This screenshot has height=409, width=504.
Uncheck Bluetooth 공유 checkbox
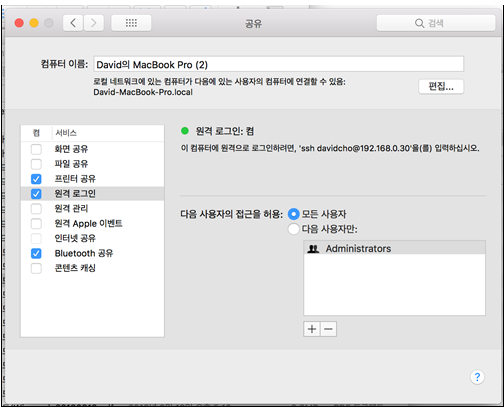(x=36, y=254)
